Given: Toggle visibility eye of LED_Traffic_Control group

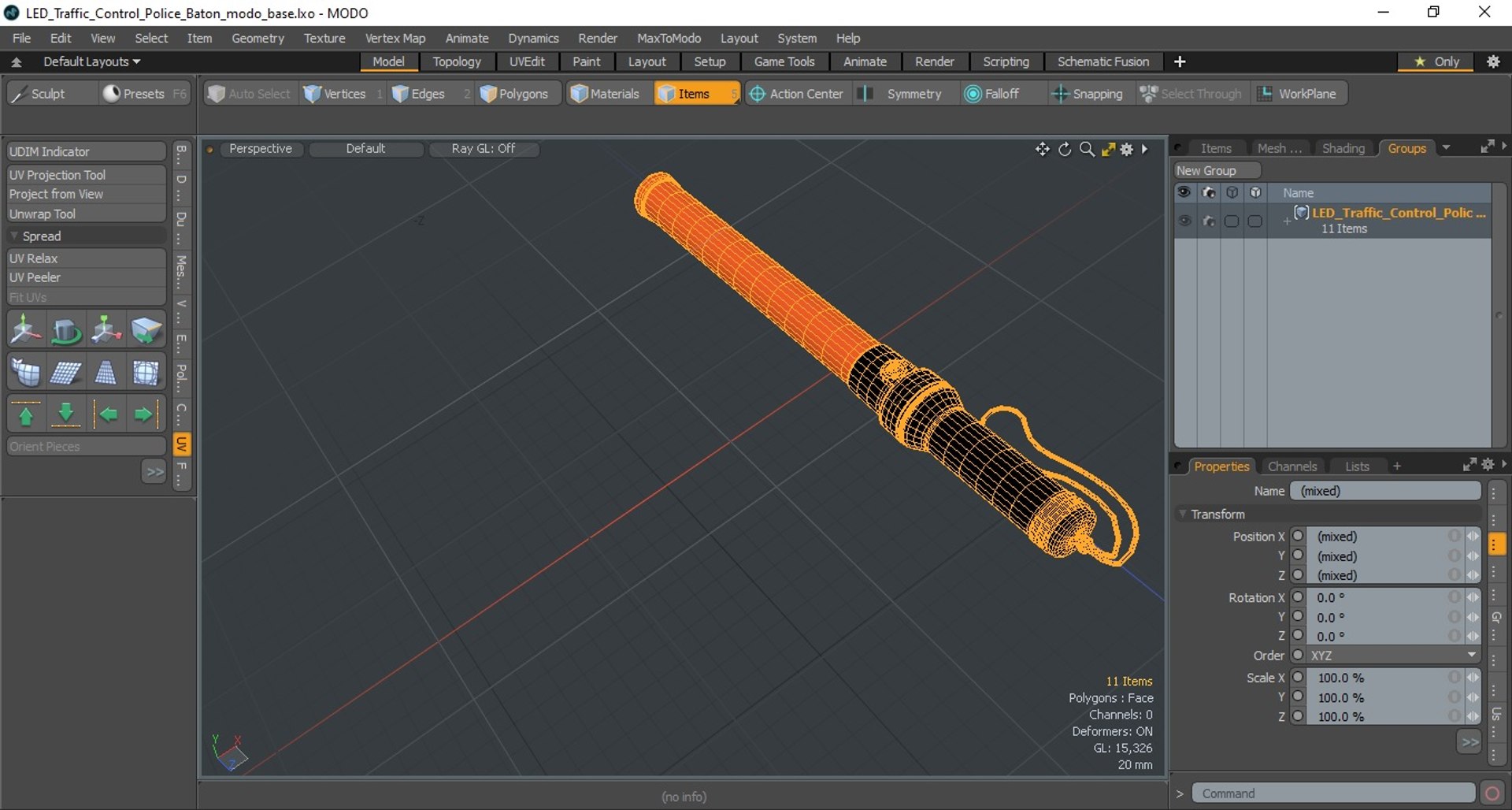Looking at the screenshot, I should point(1184,221).
